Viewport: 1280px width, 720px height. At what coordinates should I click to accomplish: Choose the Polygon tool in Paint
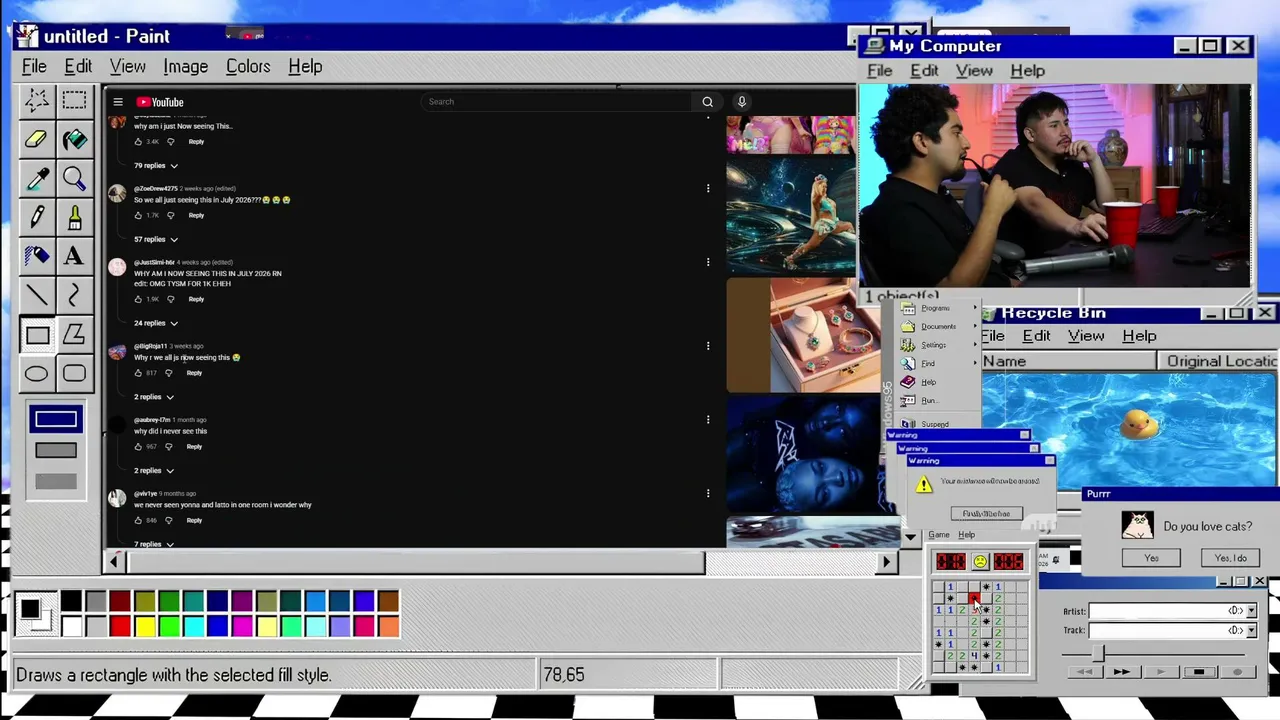coord(74,334)
